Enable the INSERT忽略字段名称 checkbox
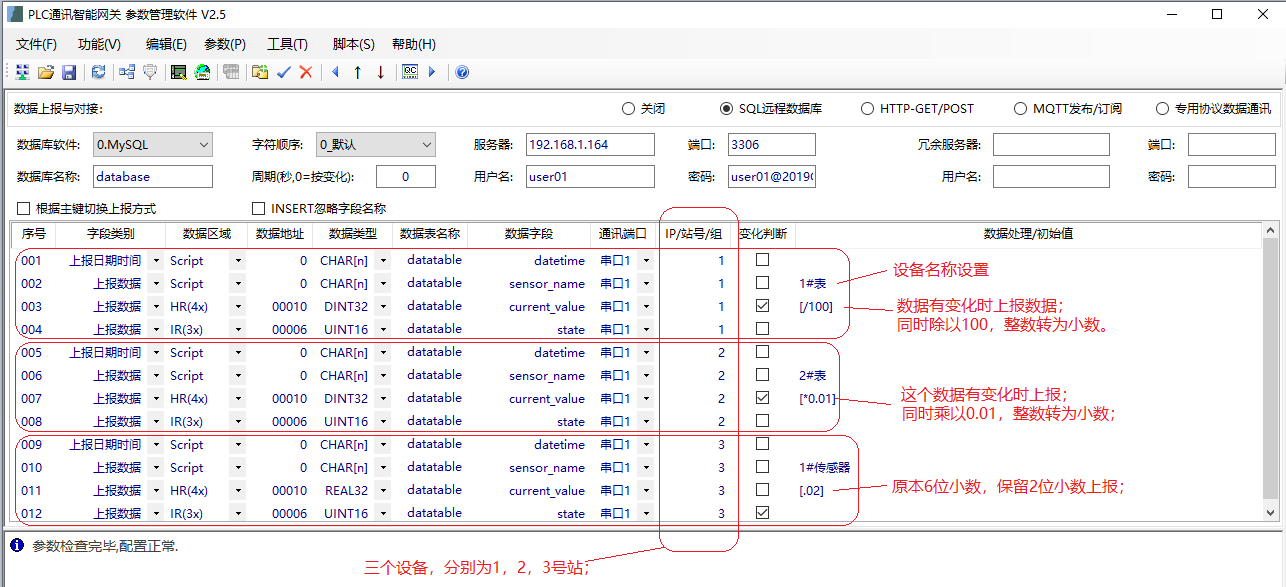 257,209
